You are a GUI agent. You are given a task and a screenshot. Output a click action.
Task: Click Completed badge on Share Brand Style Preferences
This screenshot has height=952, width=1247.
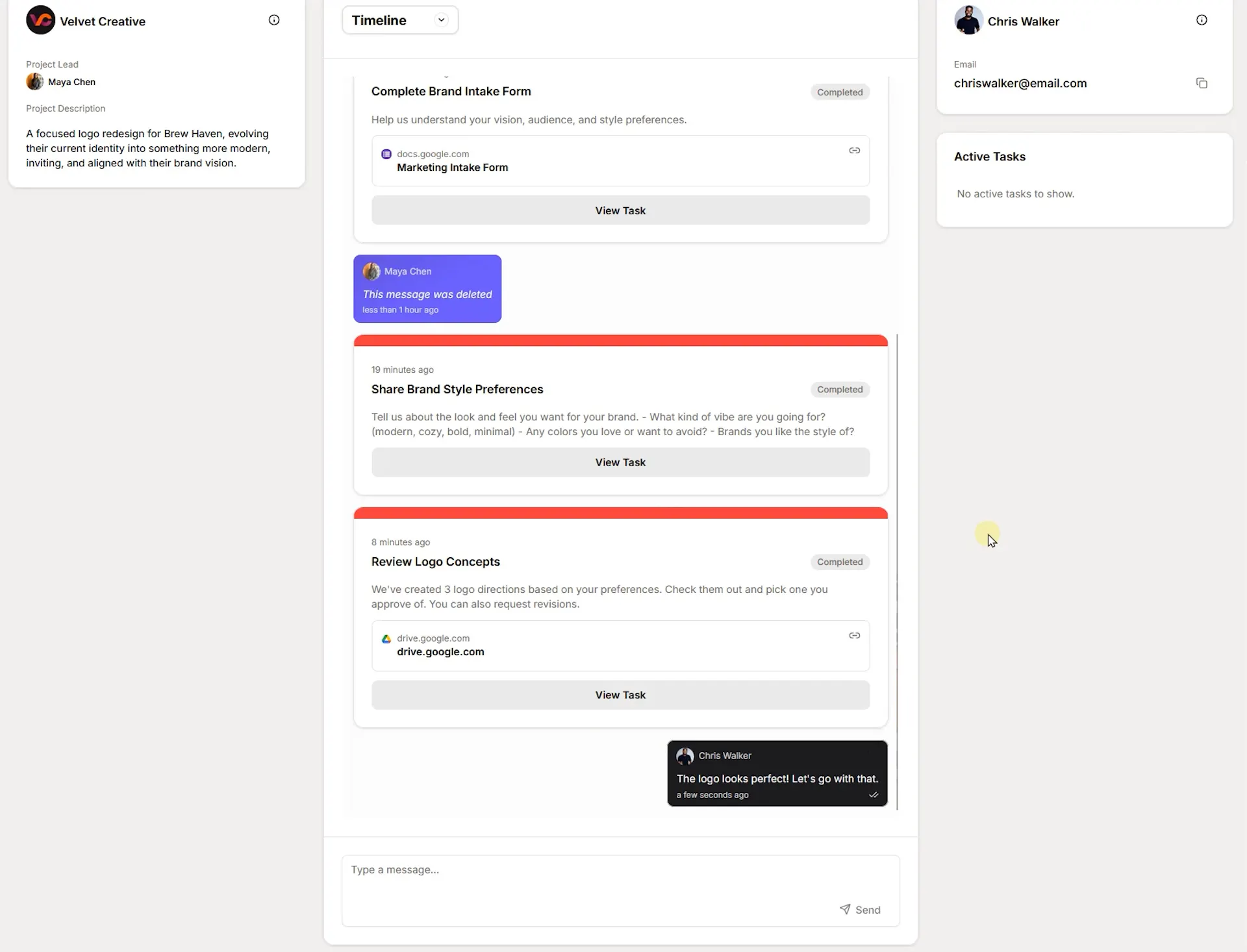coord(840,390)
